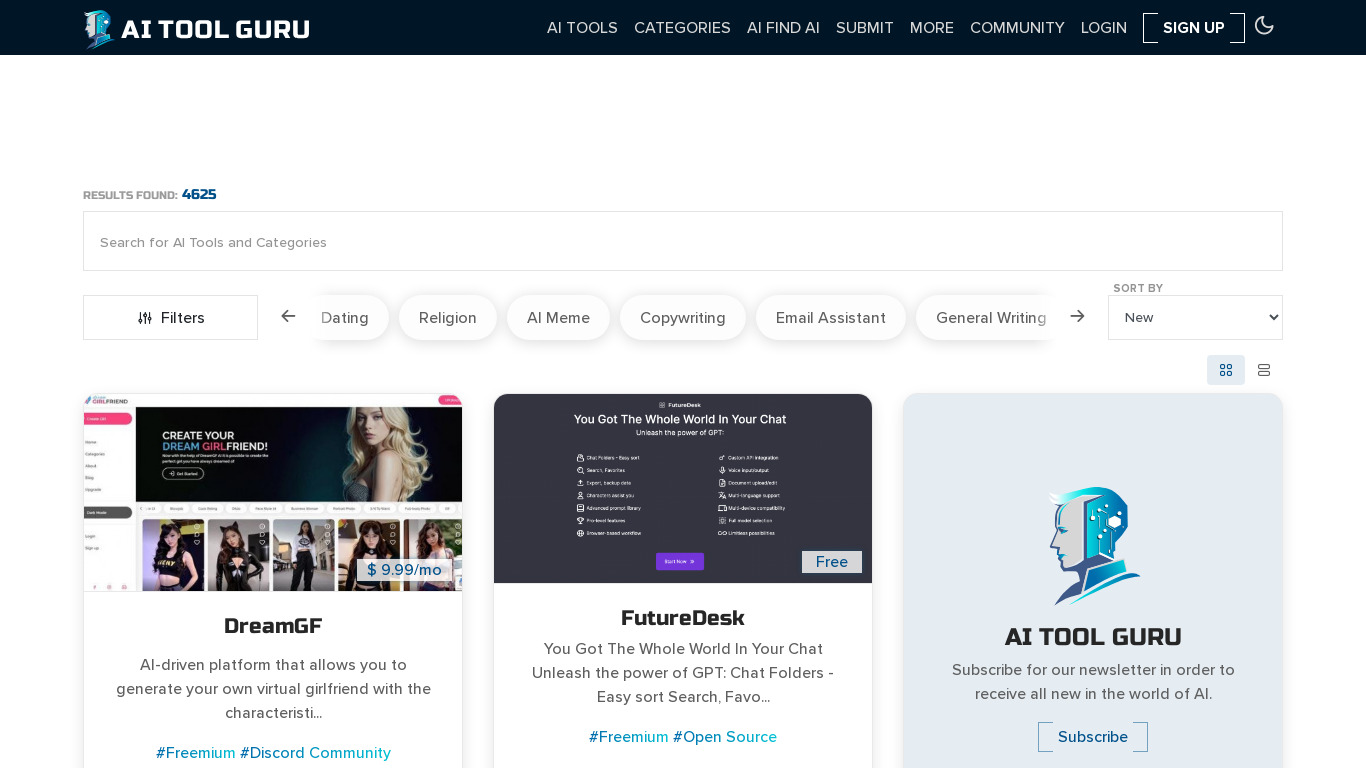Select the General Writing category chip

point(987,317)
